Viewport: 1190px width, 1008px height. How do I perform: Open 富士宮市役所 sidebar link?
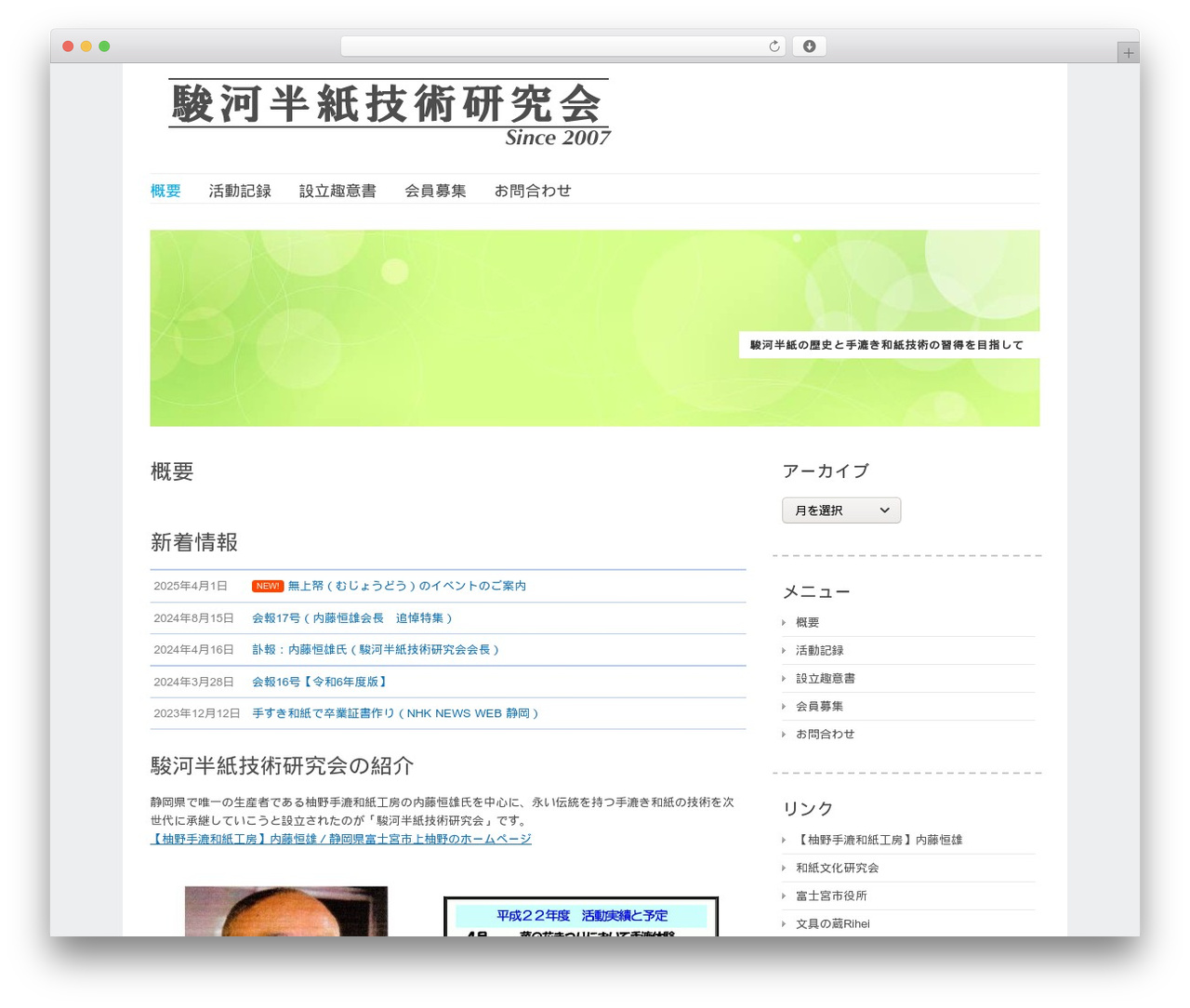pos(831,895)
